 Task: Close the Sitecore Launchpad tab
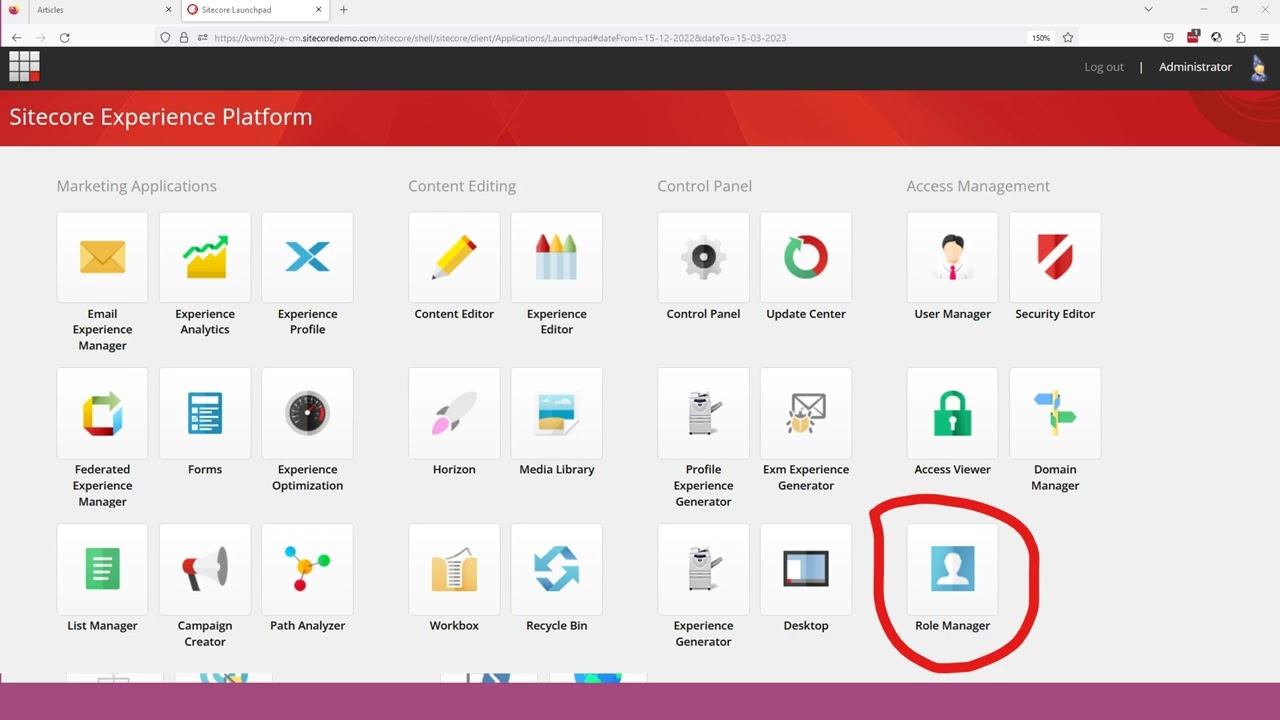click(x=319, y=10)
